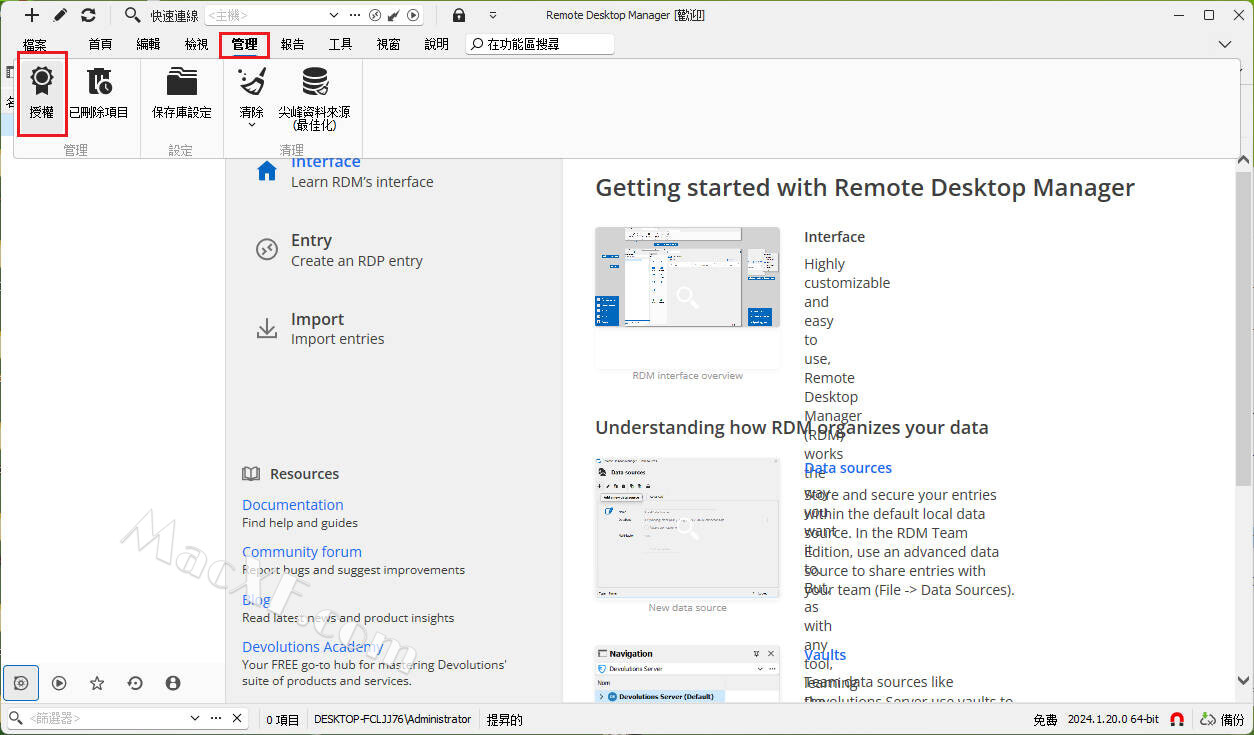Open the Interface getting-started item
Image resolution: width=1254 pixels, height=735 pixels.
(345, 172)
